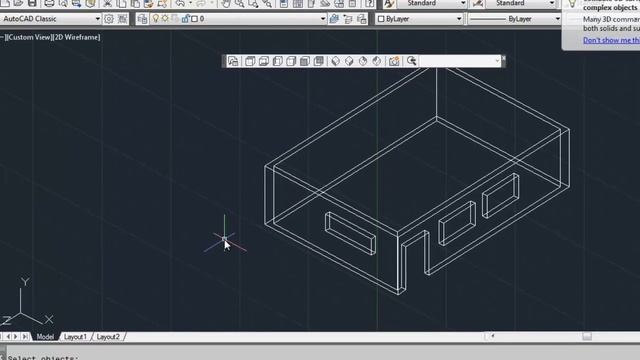
Task: Toggle layer 0 on/off light bulb
Action: pos(156,19)
